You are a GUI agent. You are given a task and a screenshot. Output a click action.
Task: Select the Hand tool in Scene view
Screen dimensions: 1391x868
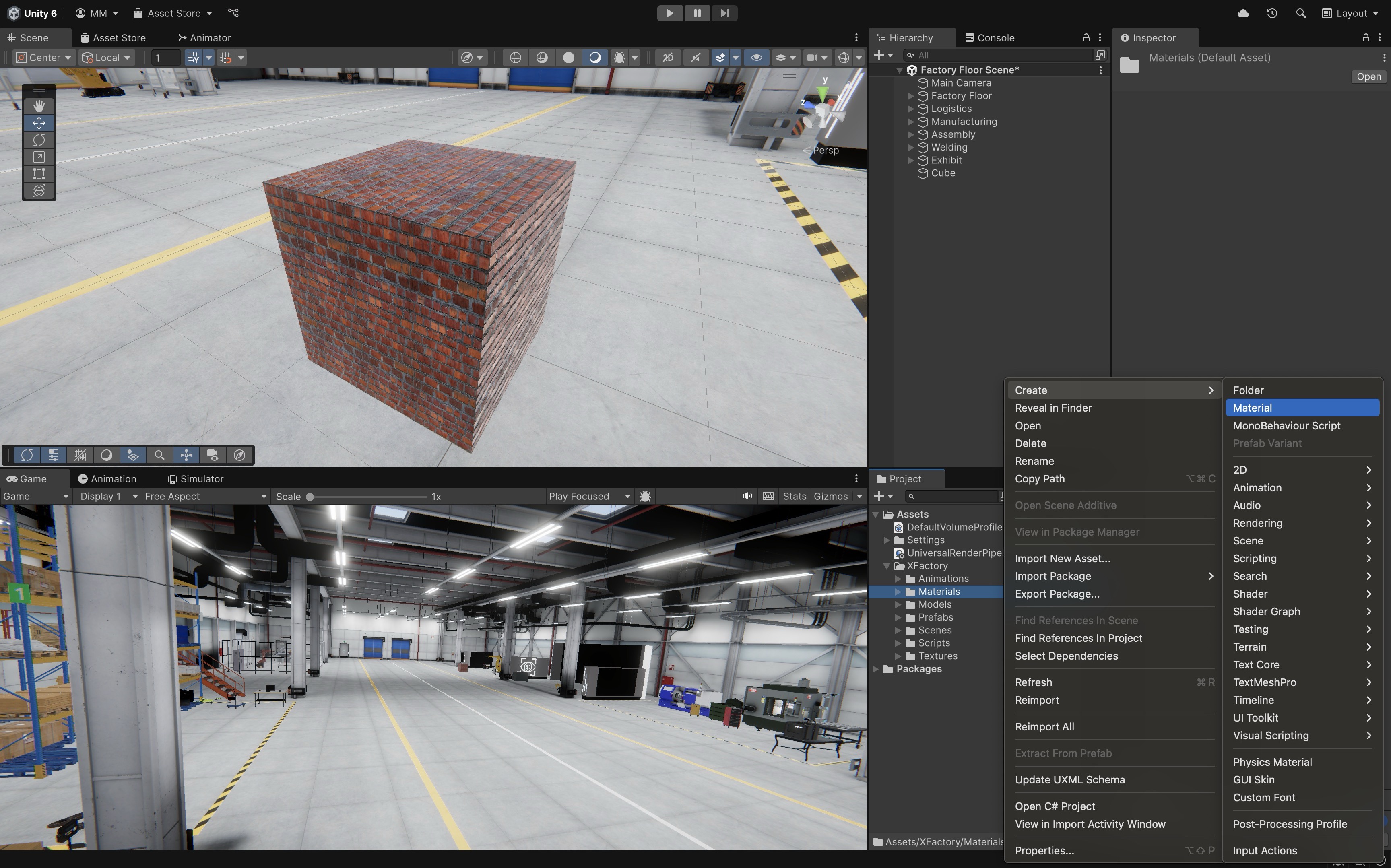(x=39, y=105)
